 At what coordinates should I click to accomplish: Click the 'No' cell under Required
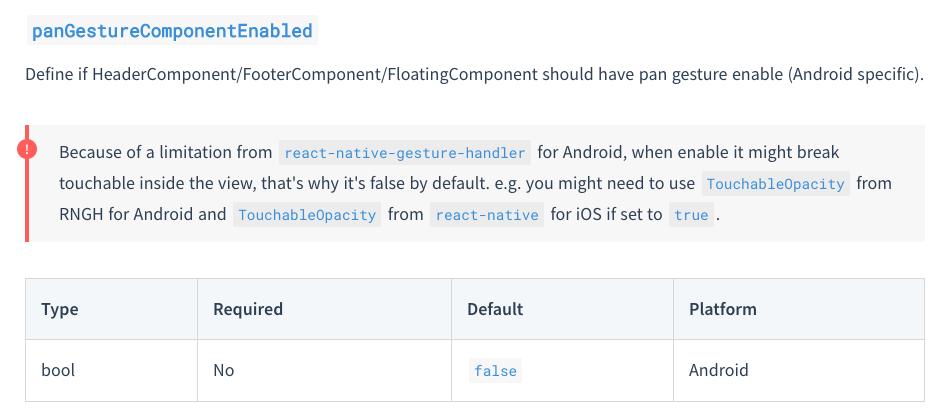click(x=224, y=370)
